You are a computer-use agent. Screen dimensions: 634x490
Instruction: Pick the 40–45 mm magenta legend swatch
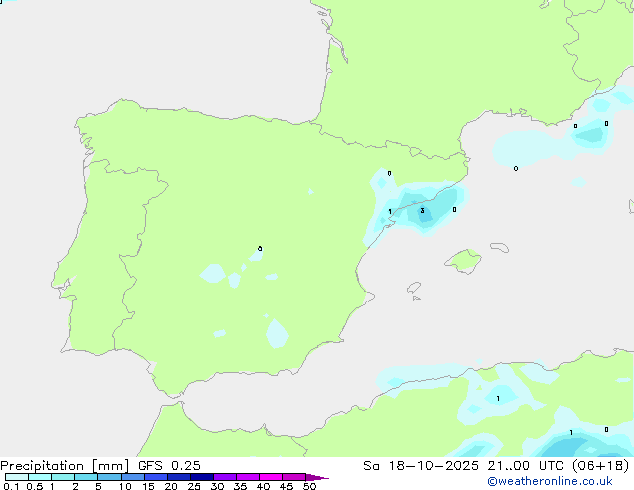pyautogui.click(x=271, y=477)
